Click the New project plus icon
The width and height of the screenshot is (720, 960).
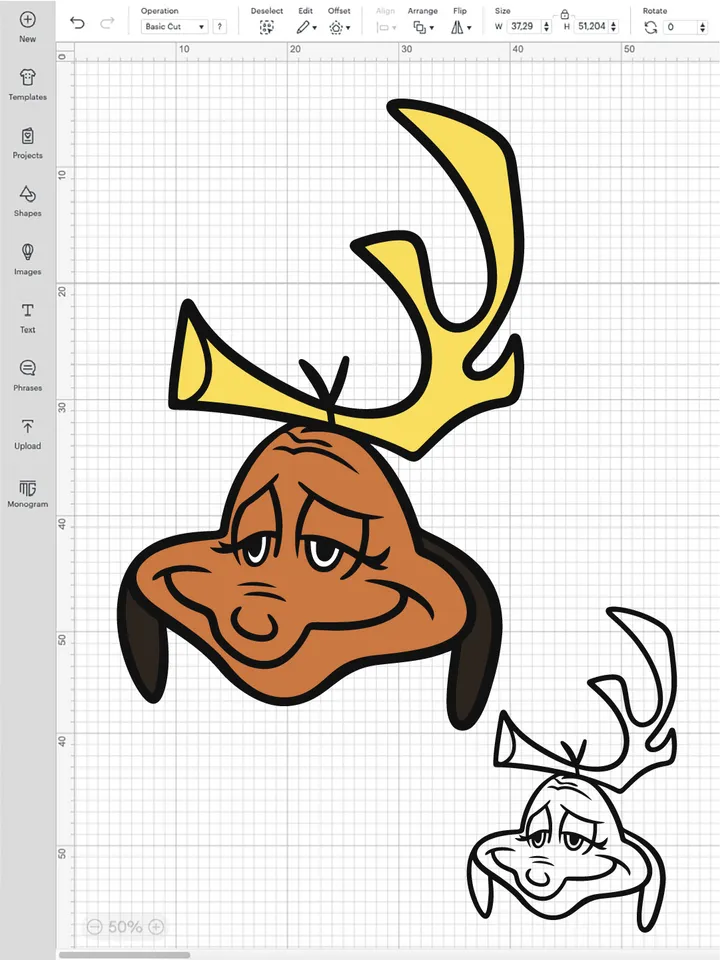pyautogui.click(x=27, y=20)
